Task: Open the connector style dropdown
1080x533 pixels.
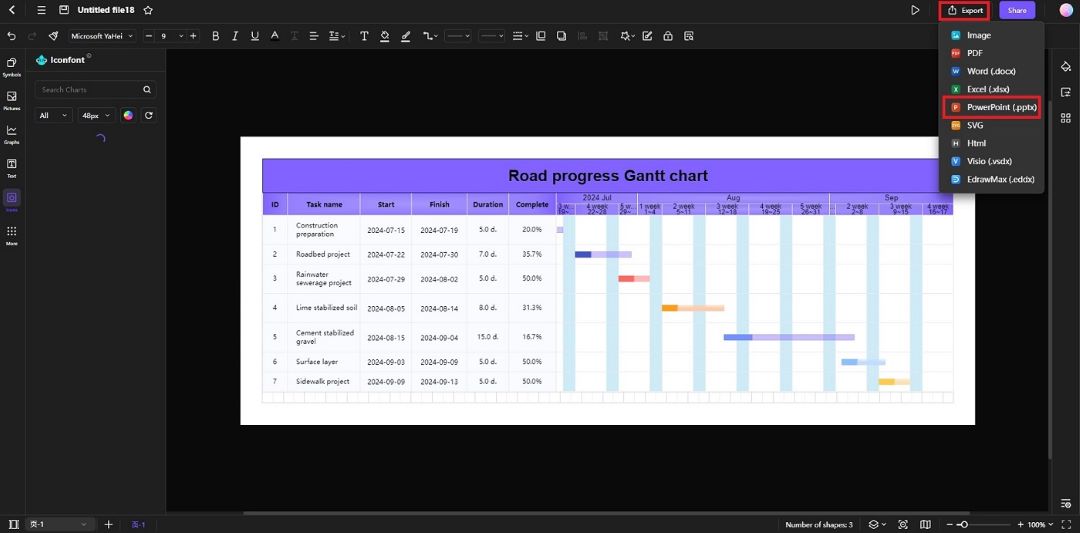Action: coord(430,36)
